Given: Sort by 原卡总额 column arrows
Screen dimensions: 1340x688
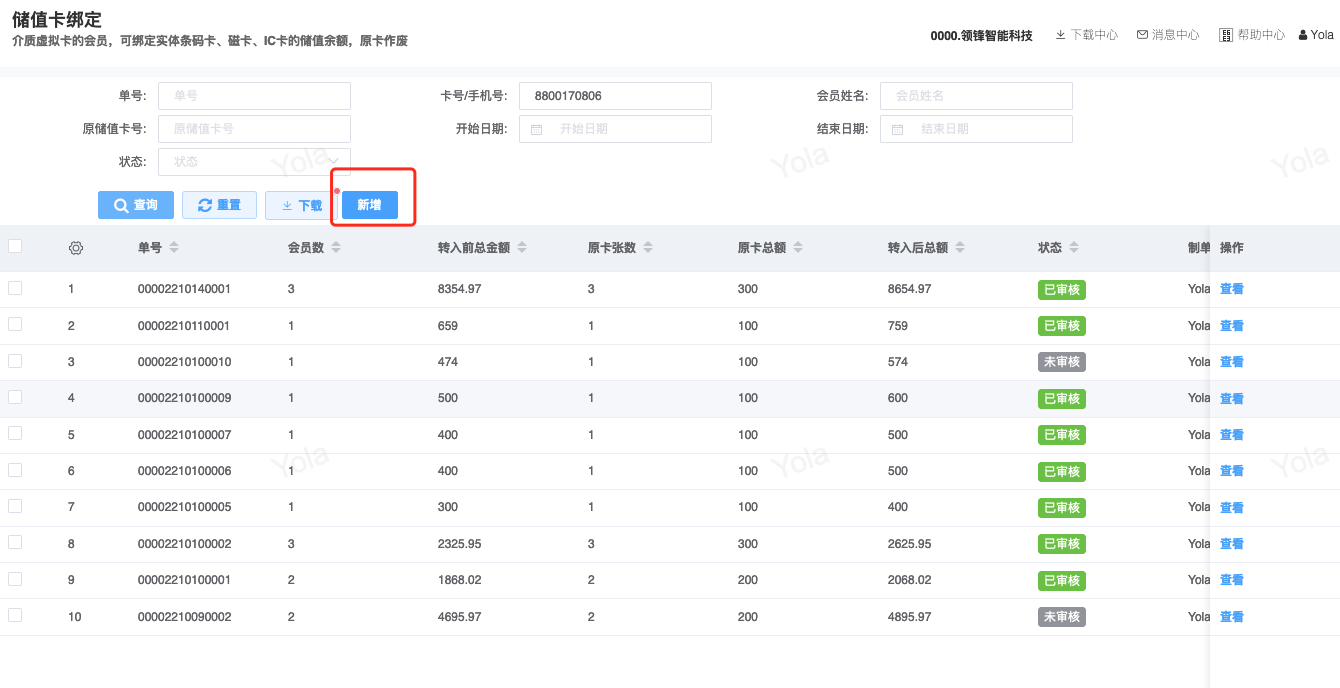Looking at the screenshot, I should (x=798, y=248).
